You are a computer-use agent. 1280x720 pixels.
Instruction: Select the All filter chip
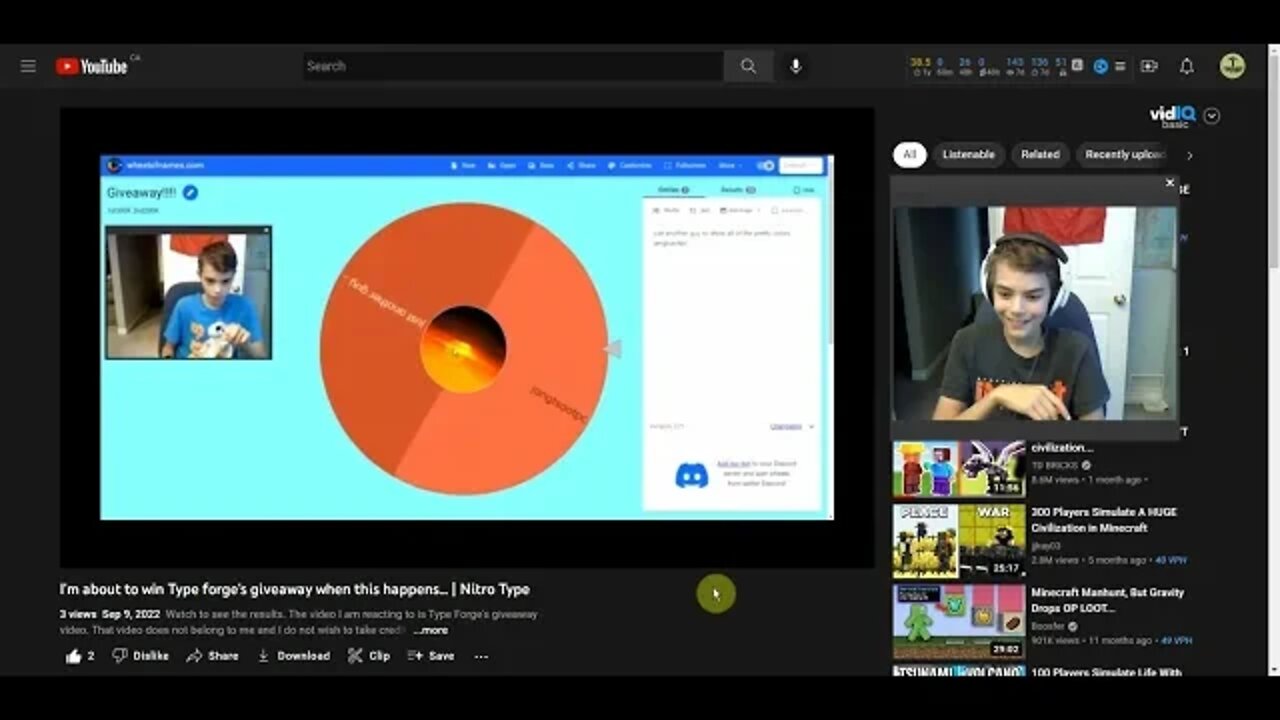pos(909,155)
